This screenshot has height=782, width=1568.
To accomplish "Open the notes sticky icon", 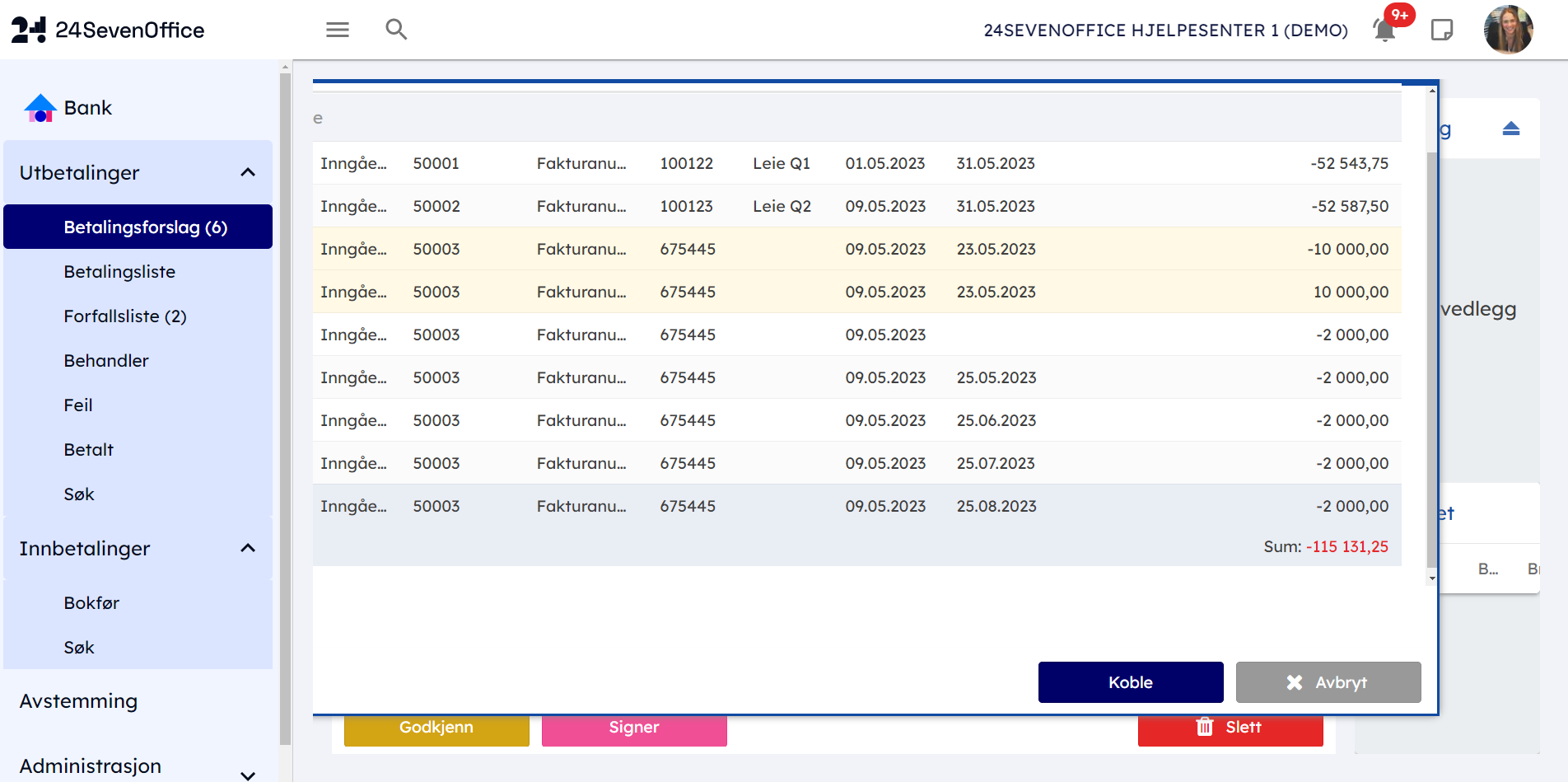I will (x=1442, y=30).
